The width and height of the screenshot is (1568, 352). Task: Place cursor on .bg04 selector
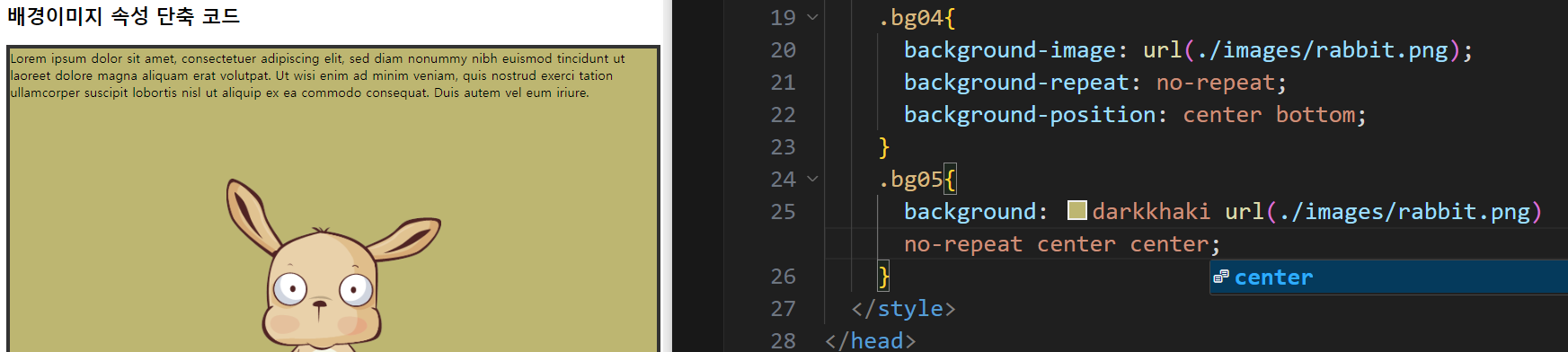910,17
